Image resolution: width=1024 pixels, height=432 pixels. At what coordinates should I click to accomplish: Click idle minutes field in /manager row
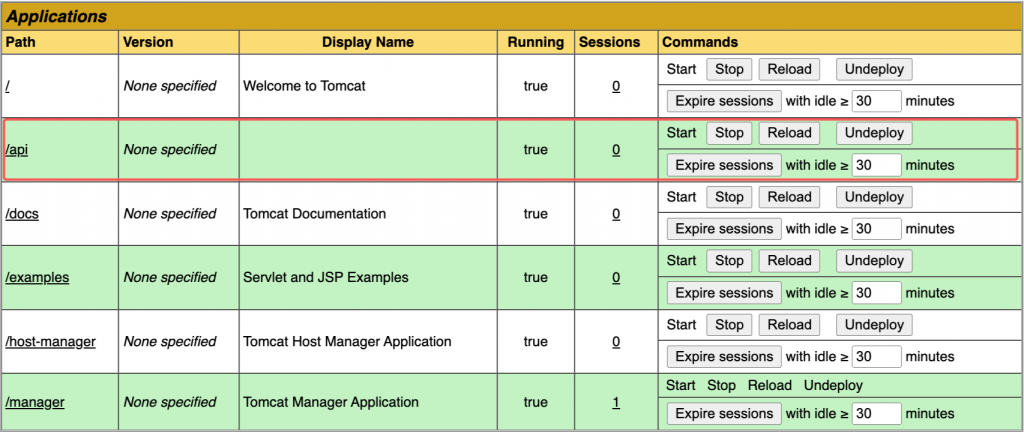[876, 414]
